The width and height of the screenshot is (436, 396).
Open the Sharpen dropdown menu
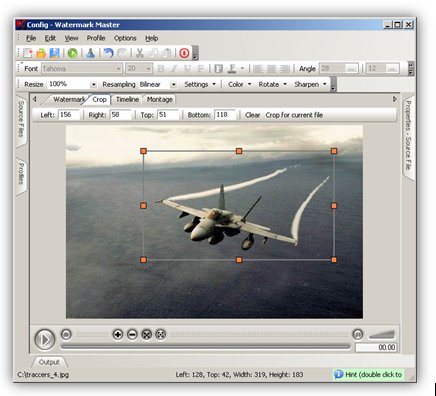point(310,84)
